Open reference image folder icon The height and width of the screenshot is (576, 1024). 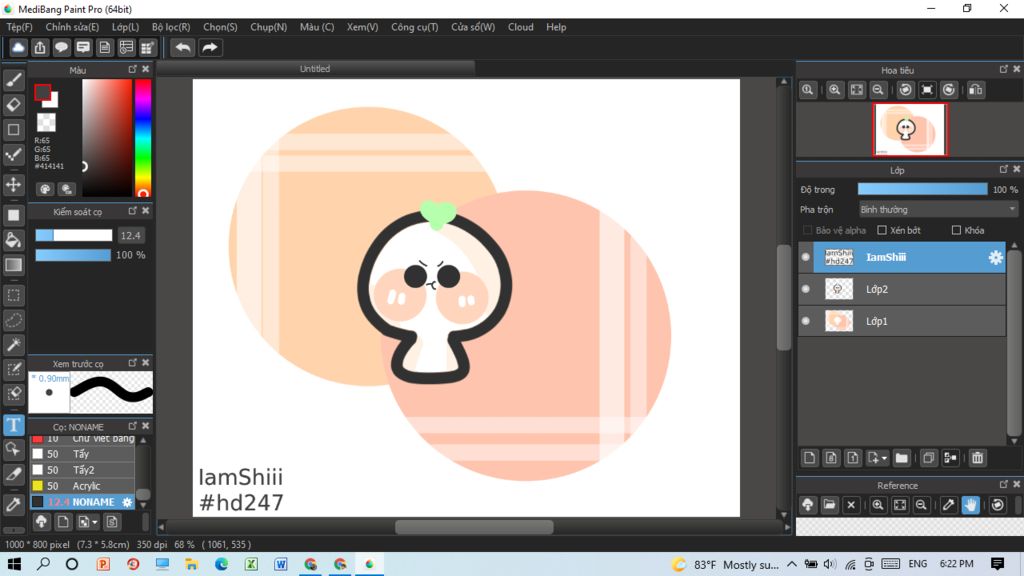tap(829, 505)
